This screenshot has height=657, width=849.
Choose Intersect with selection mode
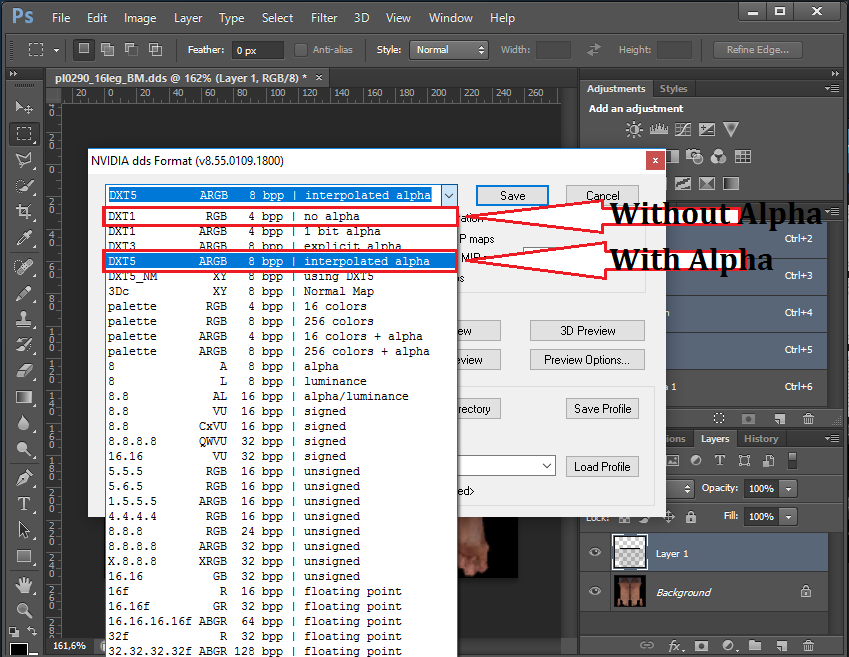tap(155, 49)
